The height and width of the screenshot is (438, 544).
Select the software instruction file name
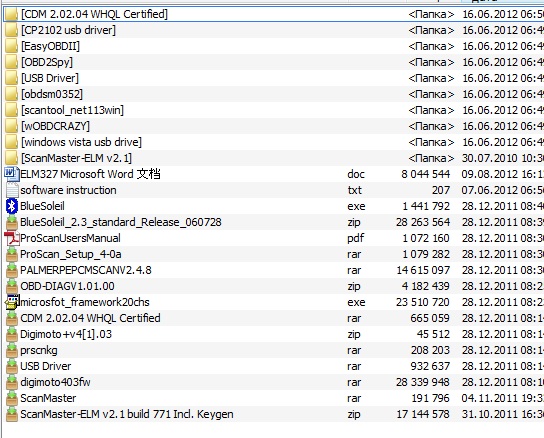click(x=68, y=190)
